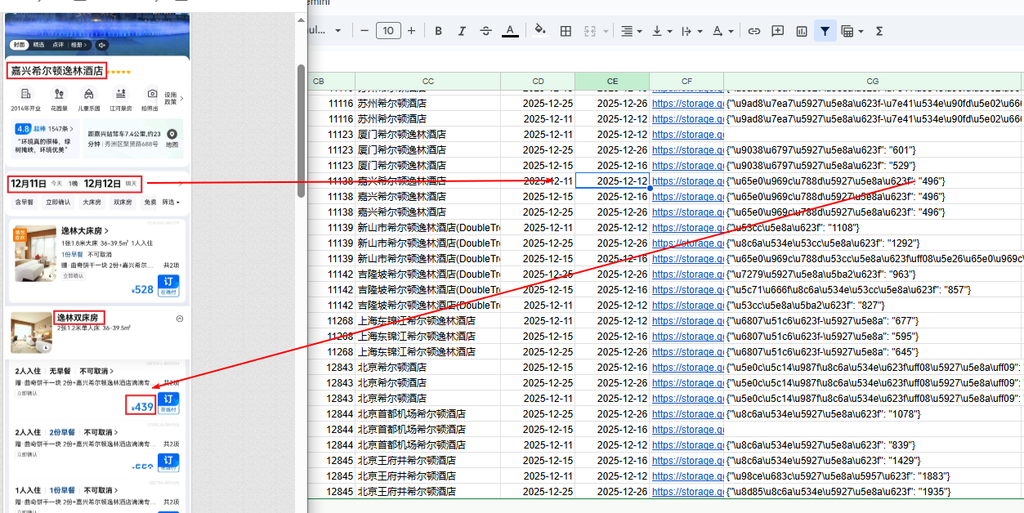Toggle italic formatting
This screenshot has width=1024, height=513.
pyautogui.click(x=462, y=31)
